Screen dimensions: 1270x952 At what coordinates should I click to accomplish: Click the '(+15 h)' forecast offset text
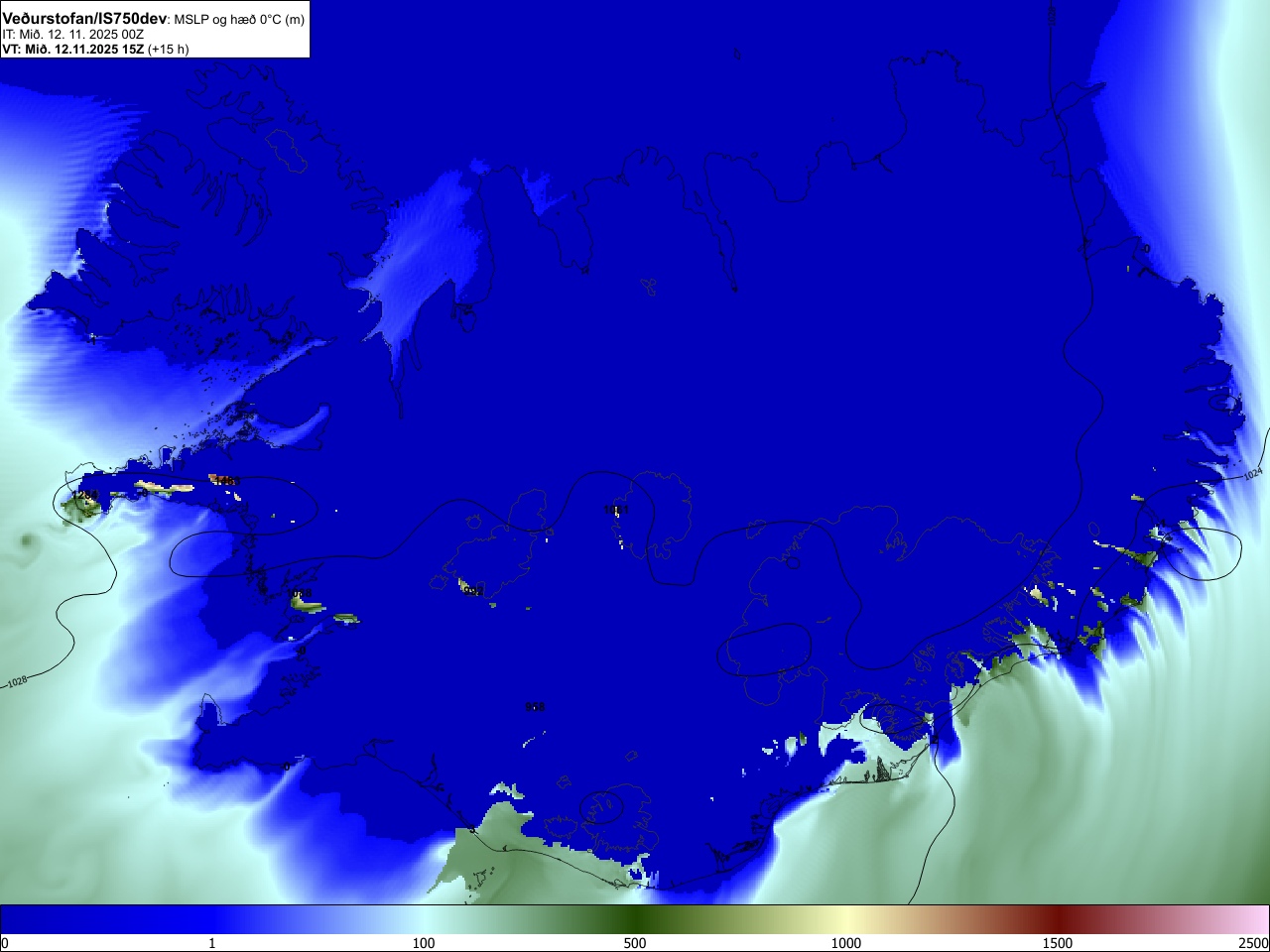pos(168,49)
